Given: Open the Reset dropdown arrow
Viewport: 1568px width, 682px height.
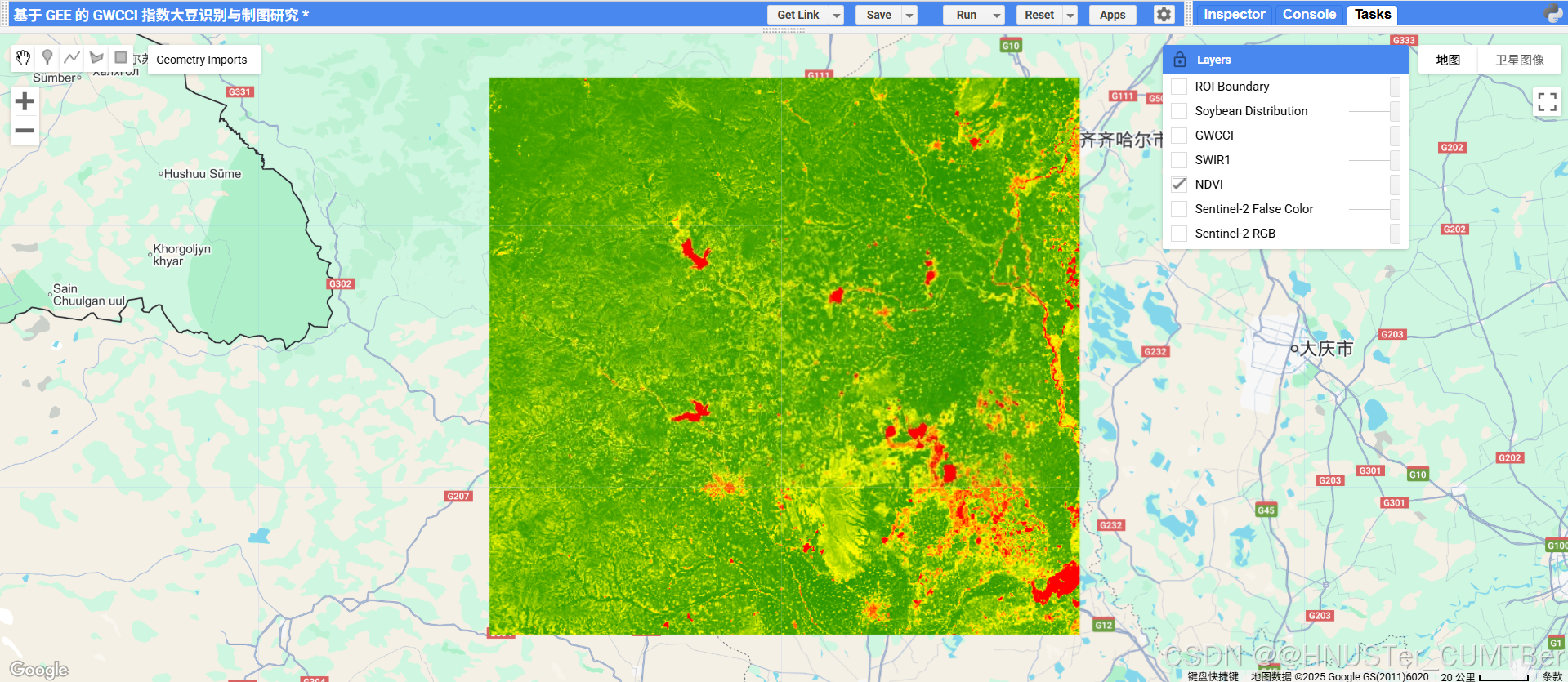Looking at the screenshot, I should 1070,15.
